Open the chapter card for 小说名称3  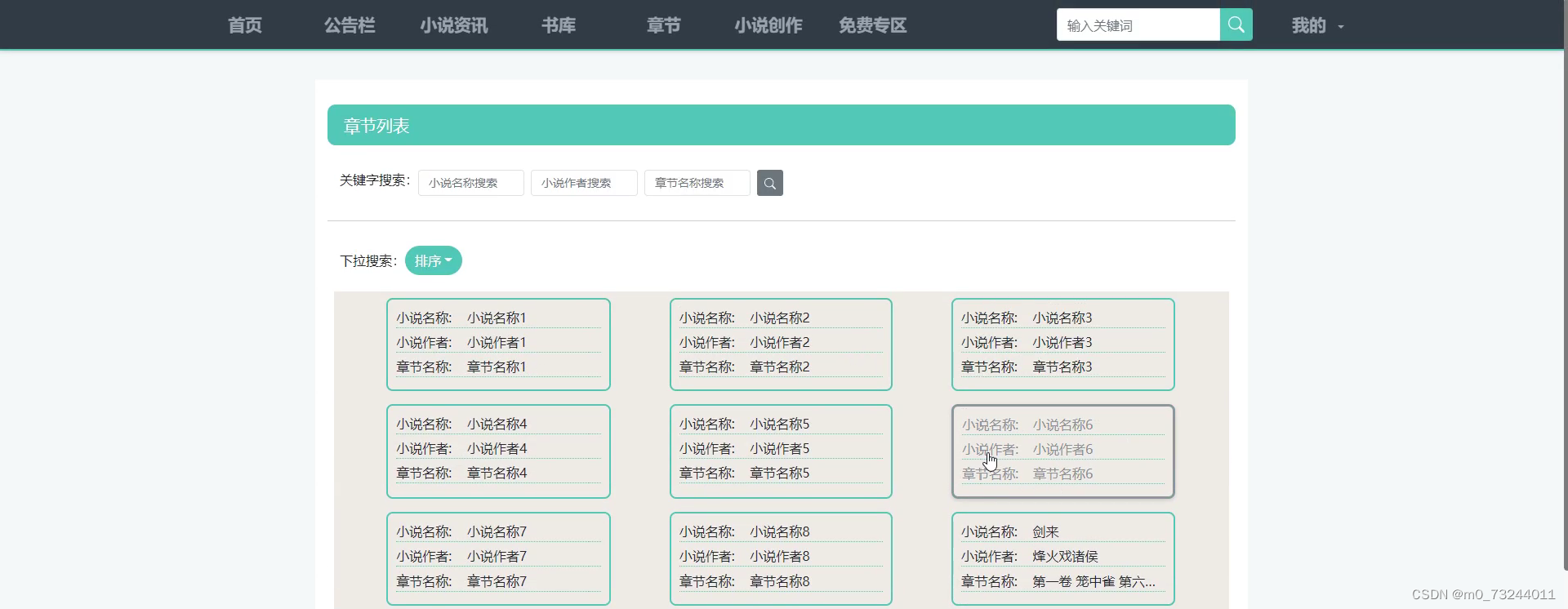[1063, 345]
